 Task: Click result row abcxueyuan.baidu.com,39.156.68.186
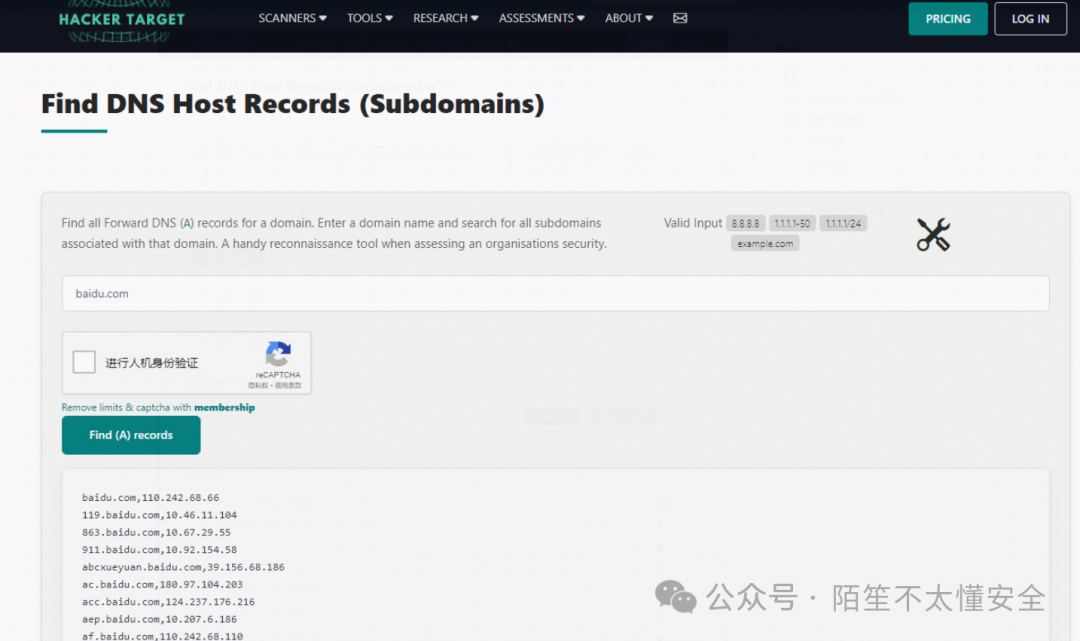pyautogui.click(x=183, y=567)
